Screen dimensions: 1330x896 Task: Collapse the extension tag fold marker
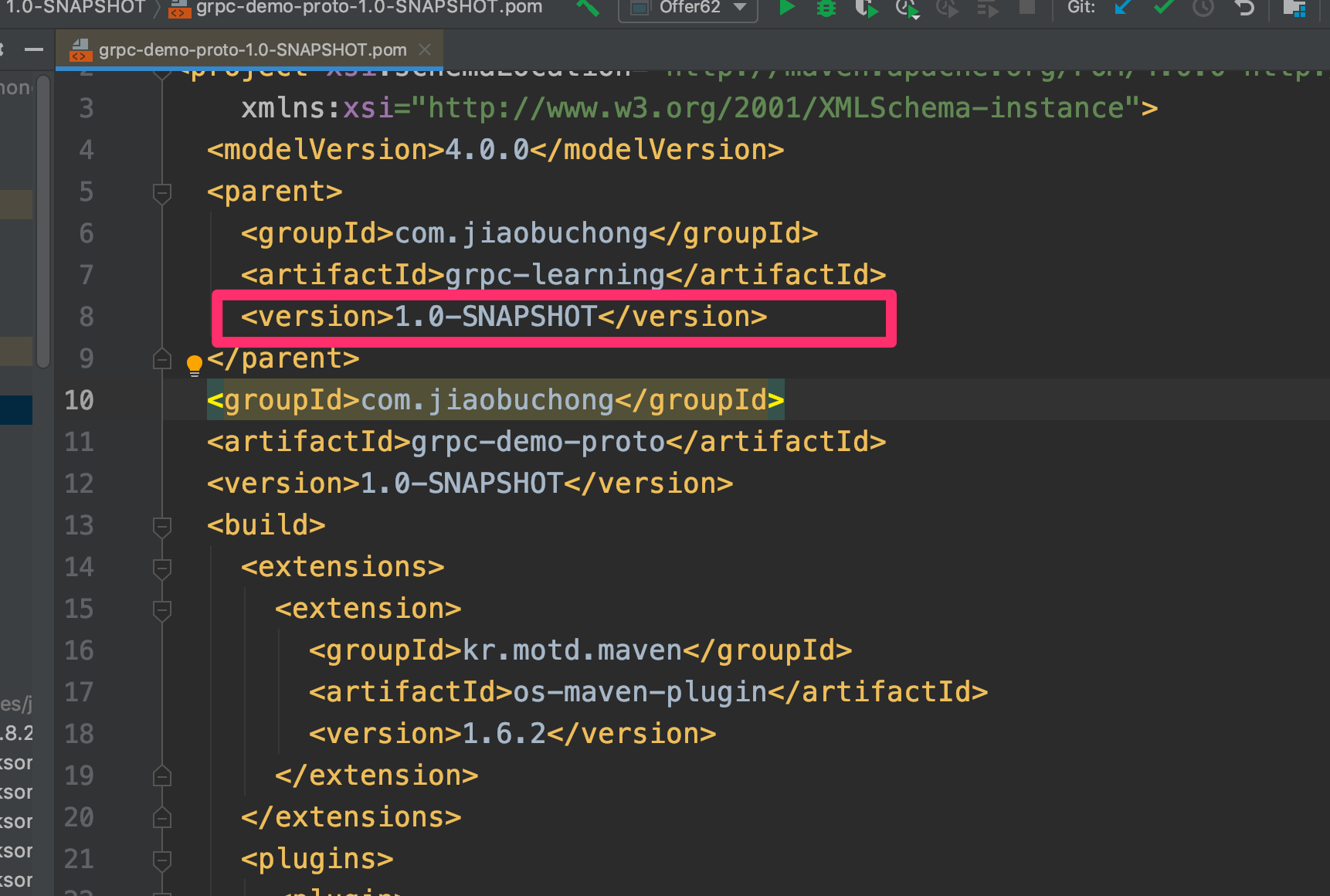pyautogui.click(x=162, y=609)
